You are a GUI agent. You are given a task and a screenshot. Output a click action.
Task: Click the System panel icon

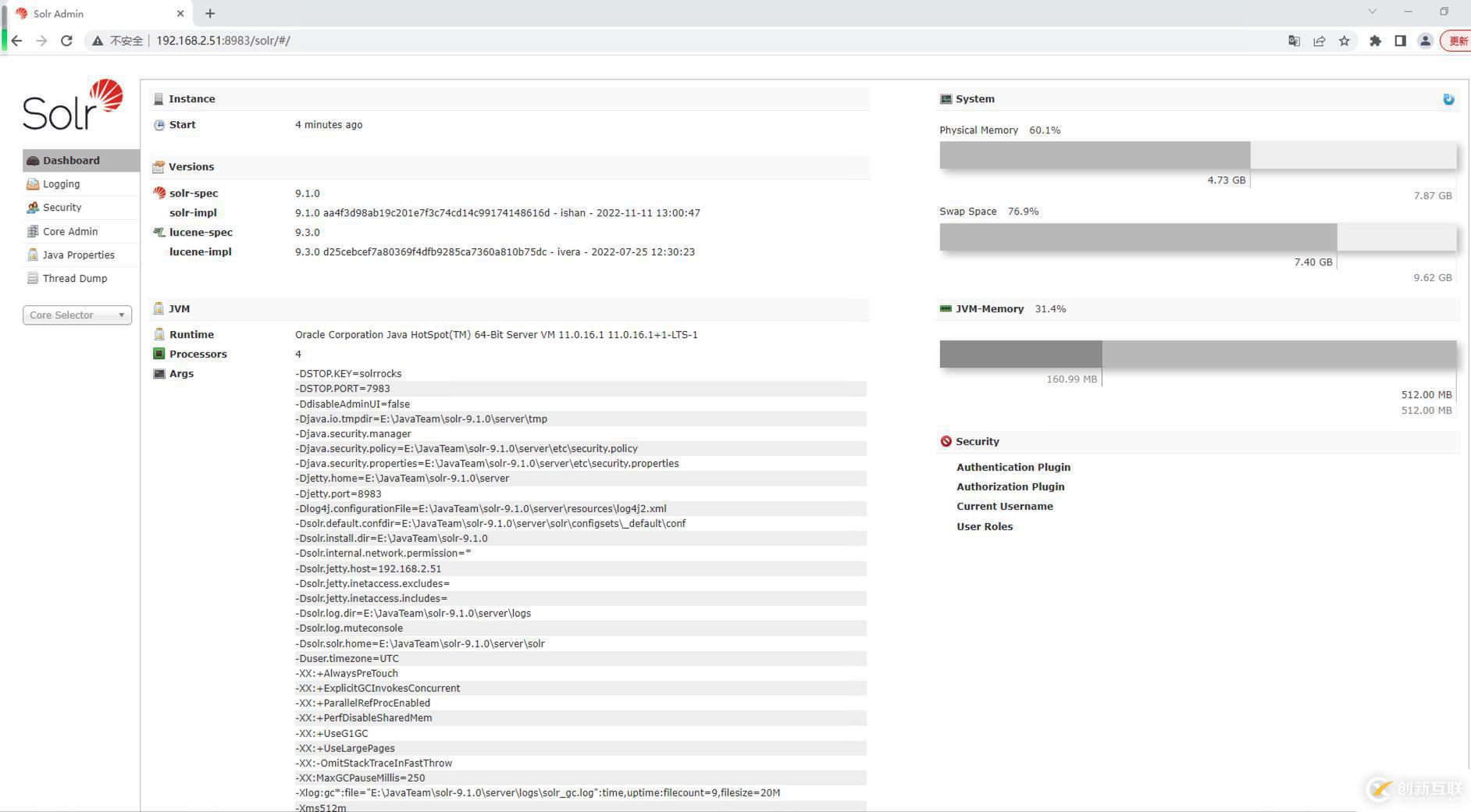946,99
